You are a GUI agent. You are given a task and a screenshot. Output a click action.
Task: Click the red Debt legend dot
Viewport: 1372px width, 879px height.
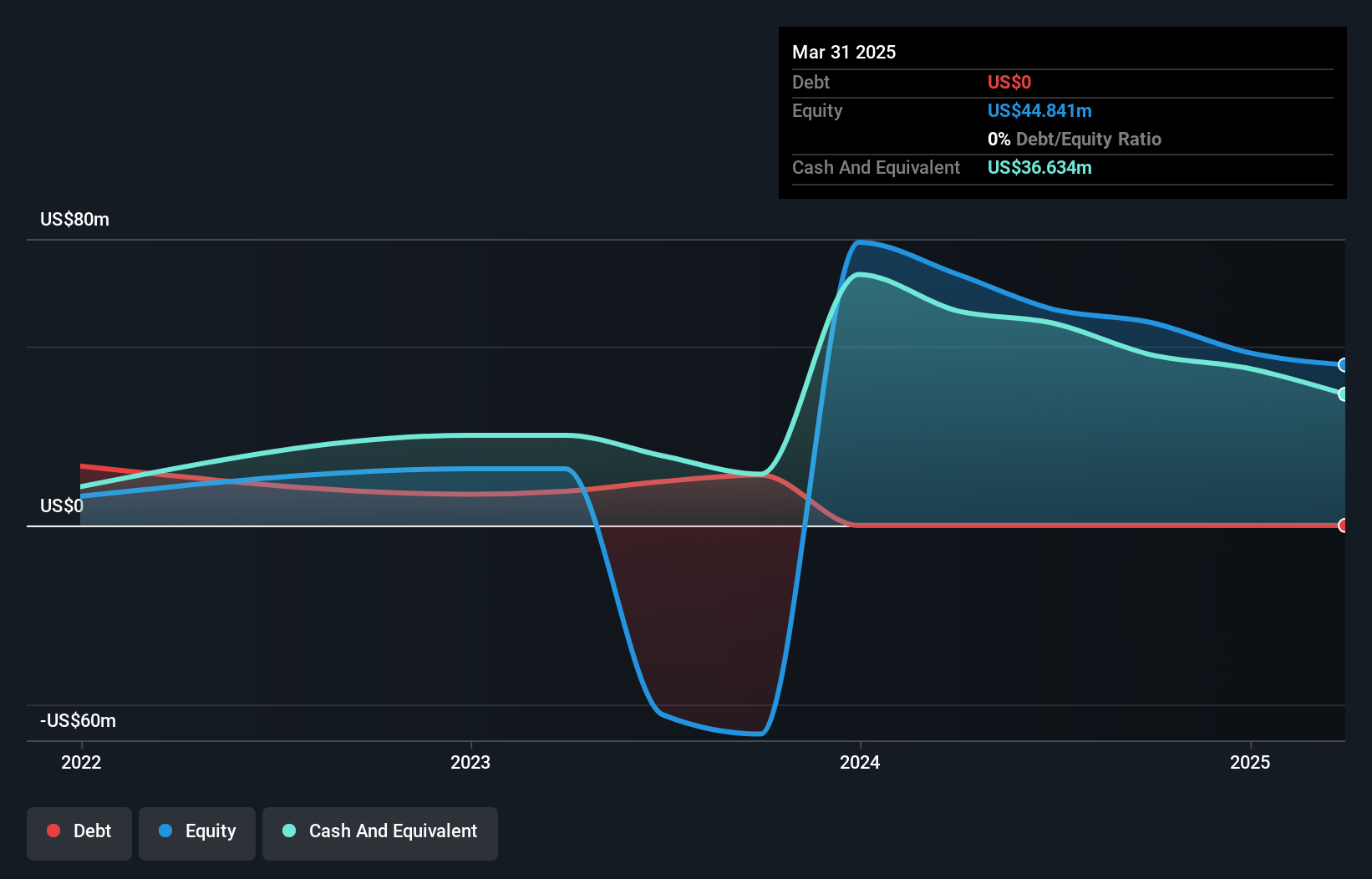(x=53, y=831)
